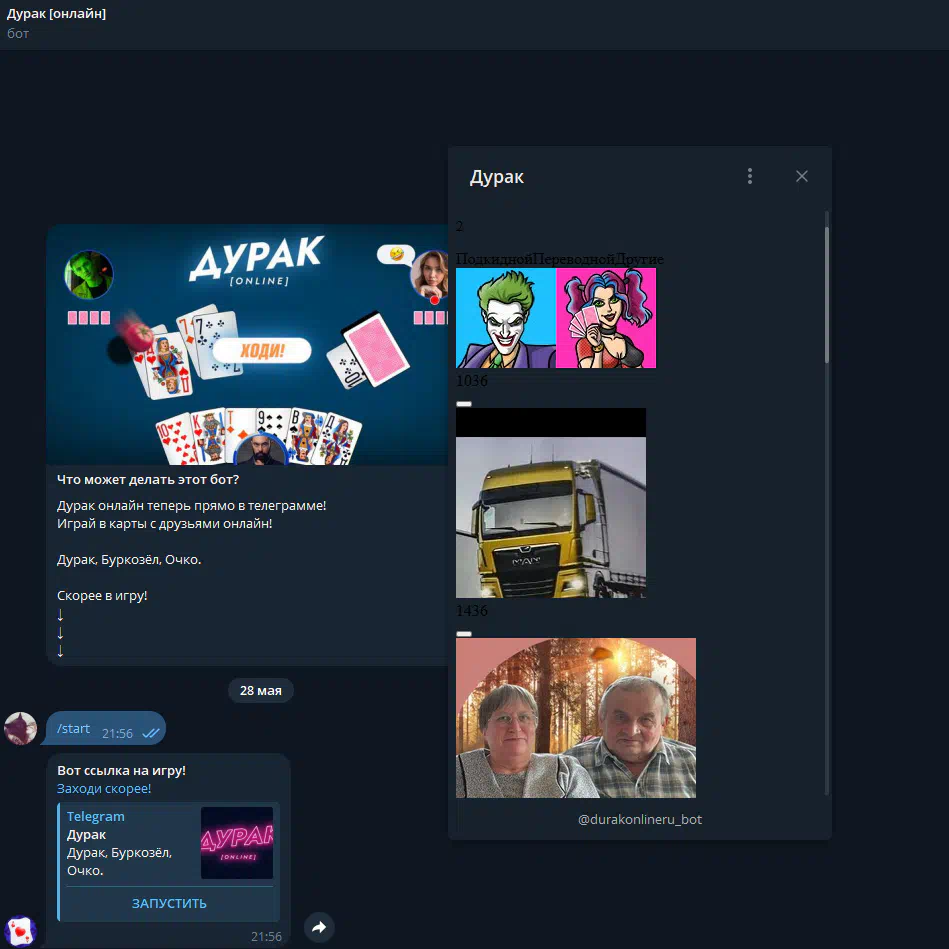Click the small white button above the couple photo
The height and width of the screenshot is (949, 949).
(464, 634)
